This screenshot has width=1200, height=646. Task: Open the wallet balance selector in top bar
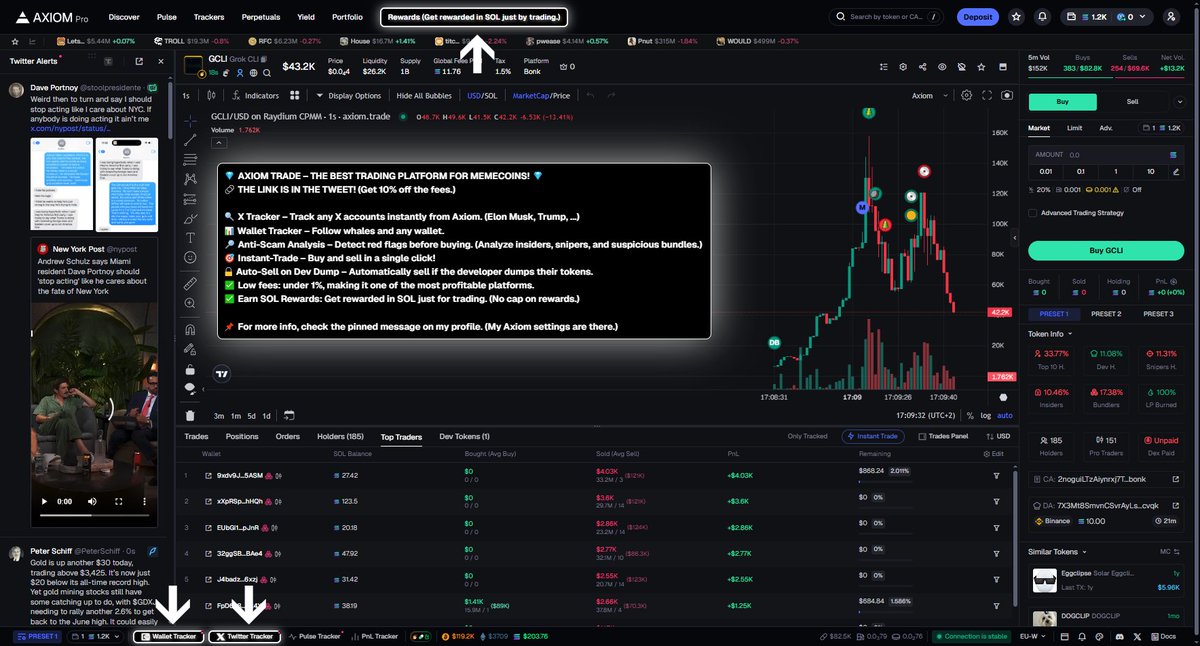click(1107, 17)
